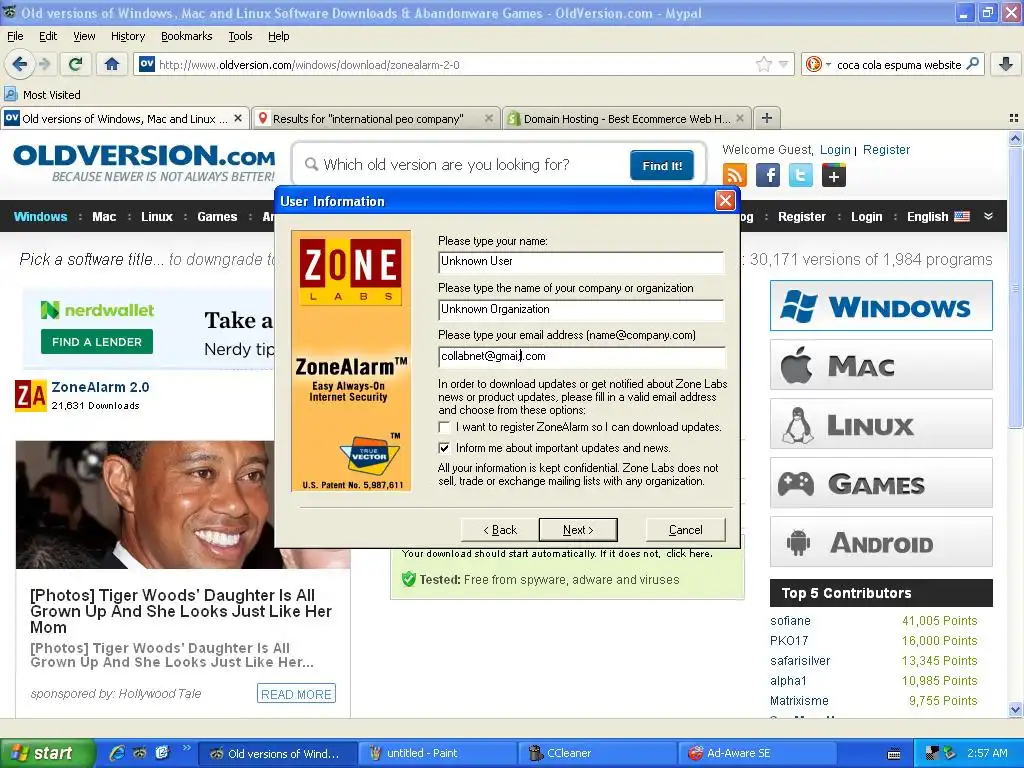Launch Internet Explorer from quick launch
Viewport: 1024px width, 768px height.
pyautogui.click(x=117, y=753)
